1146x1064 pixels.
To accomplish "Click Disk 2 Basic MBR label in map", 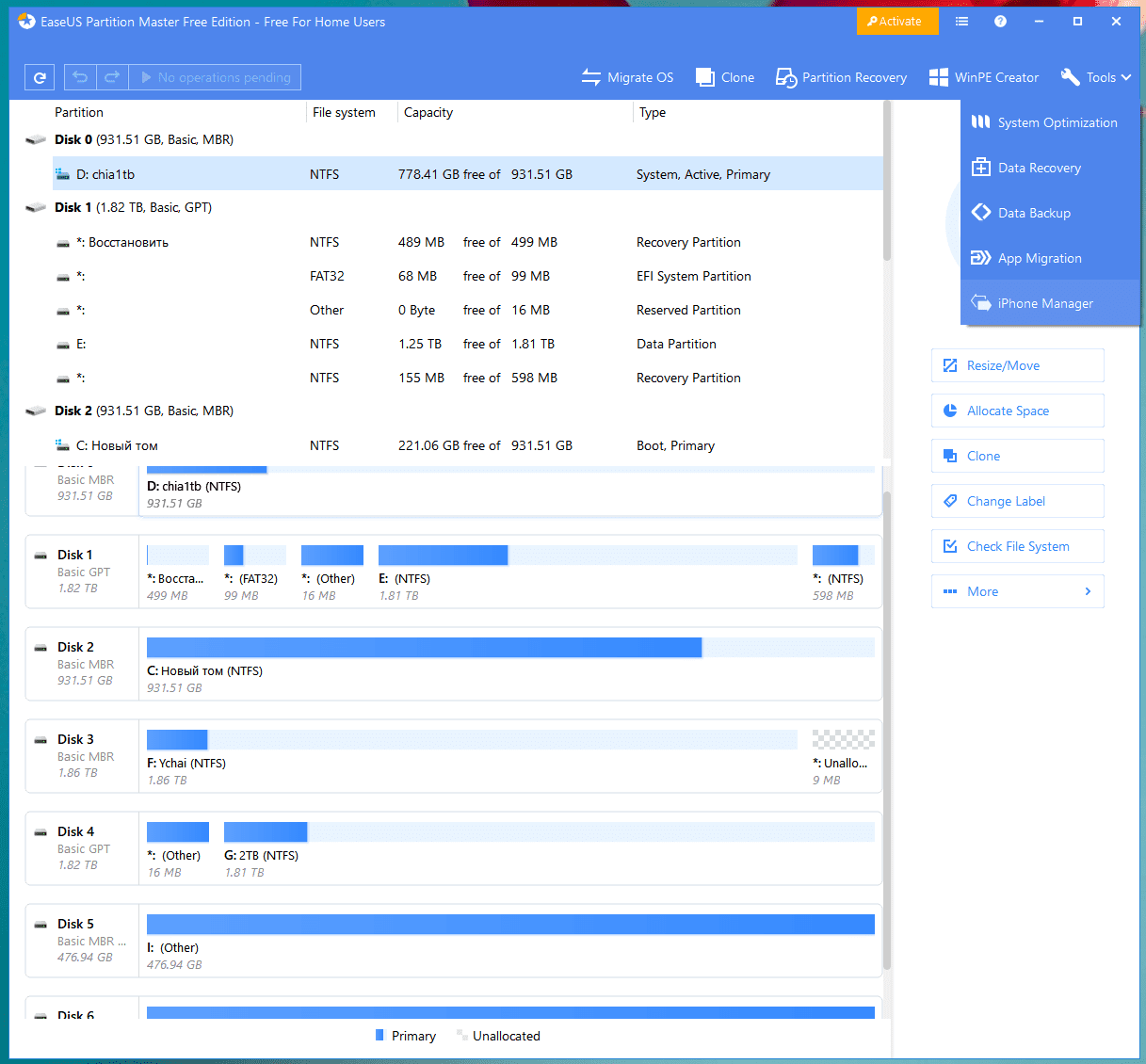I will click(83, 664).
